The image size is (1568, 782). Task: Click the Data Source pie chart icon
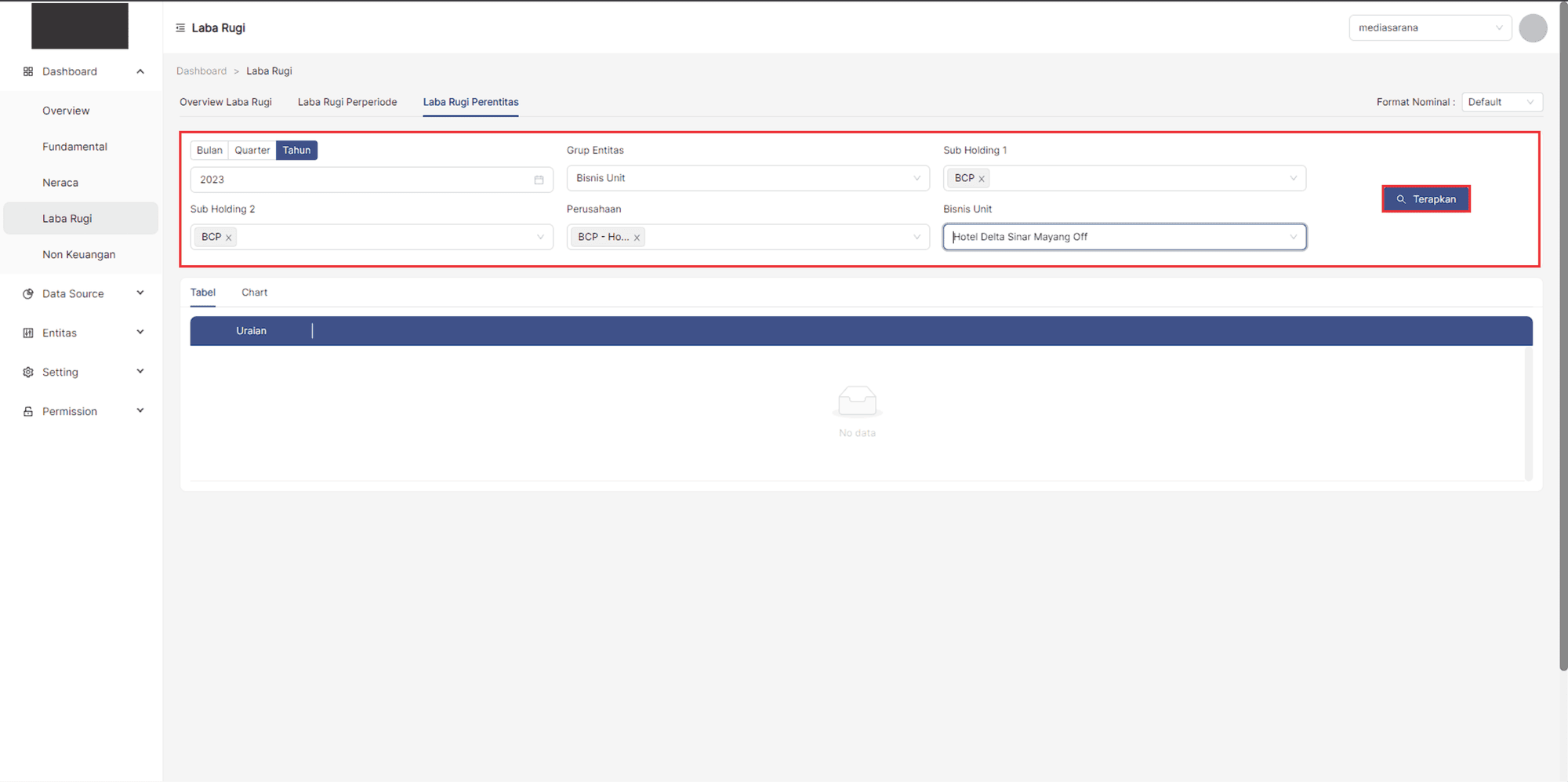28,294
